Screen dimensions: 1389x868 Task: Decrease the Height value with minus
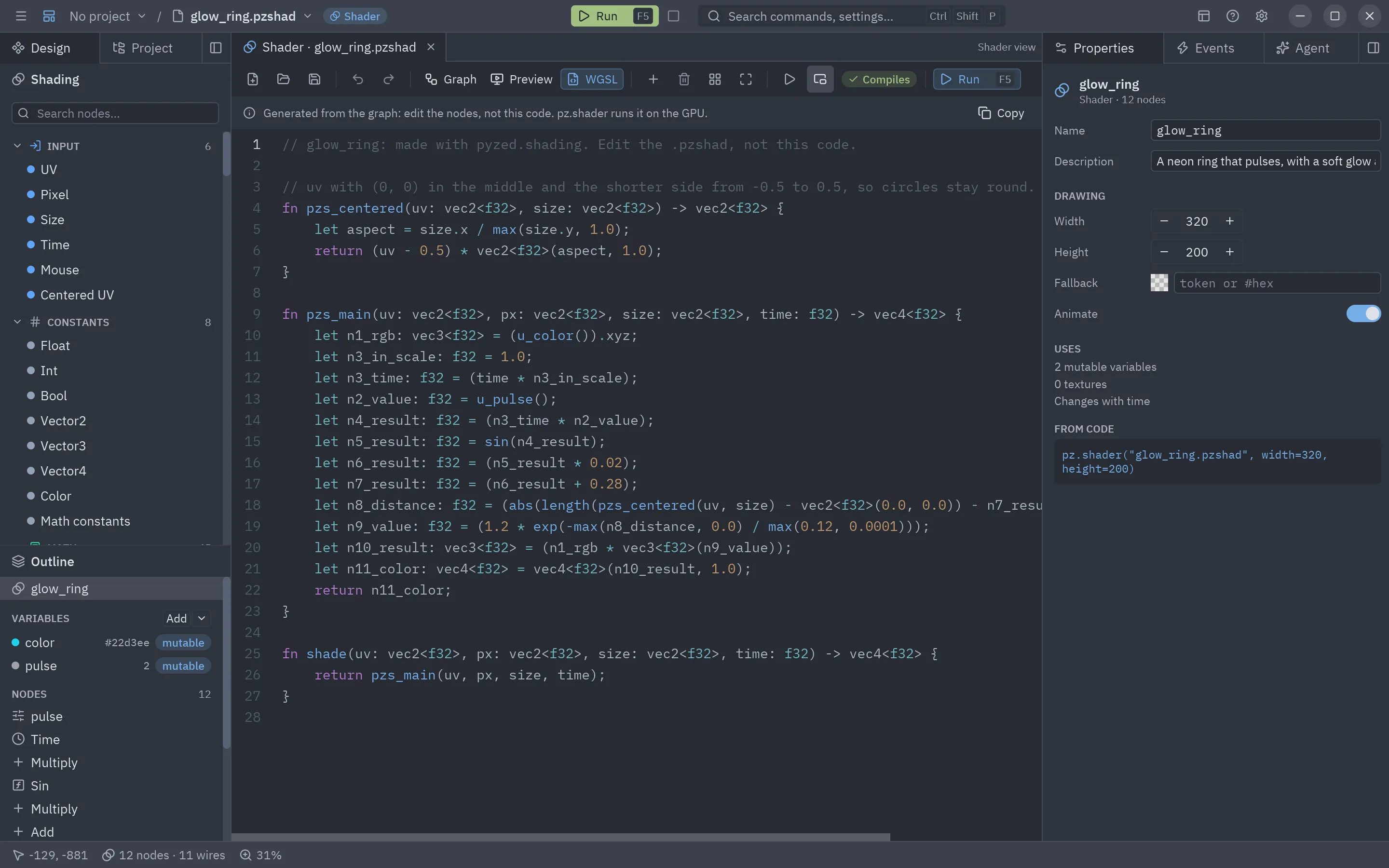[1164, 252]
